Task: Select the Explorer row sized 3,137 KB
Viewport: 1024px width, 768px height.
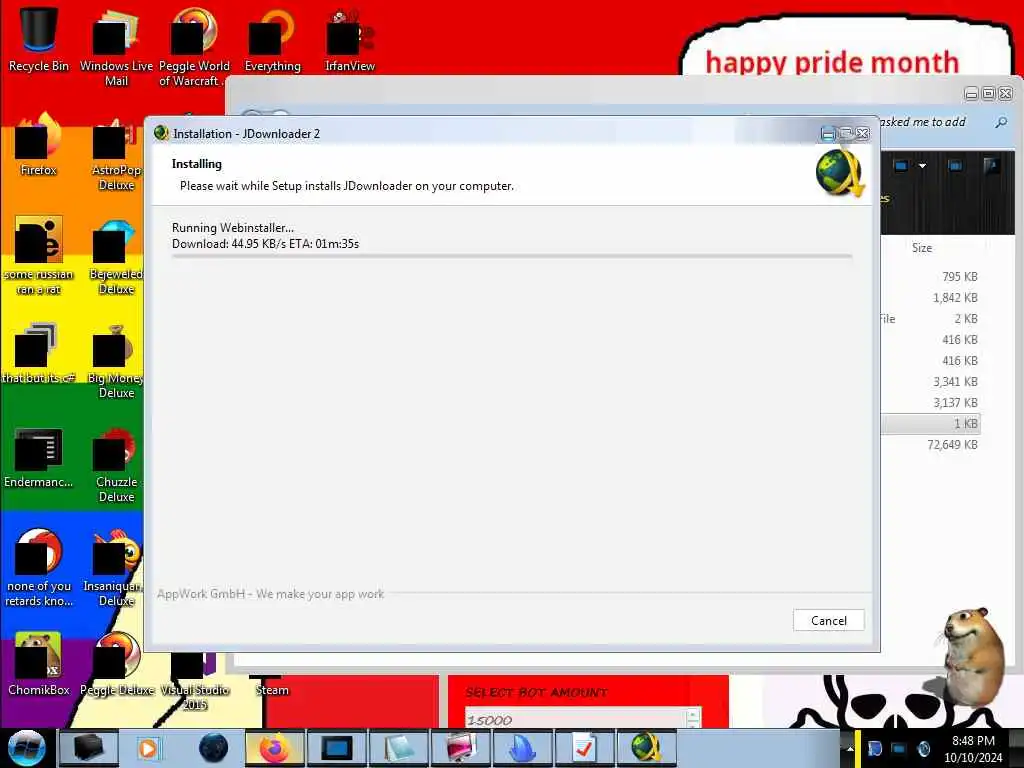Action: pyautogui.click(x=931, y=402)
